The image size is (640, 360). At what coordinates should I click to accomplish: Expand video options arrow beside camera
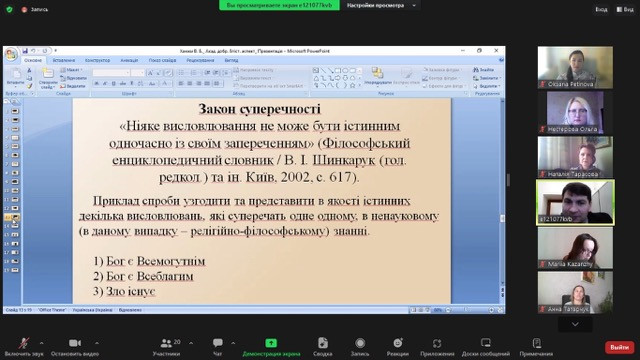click(x=97, y=343)
